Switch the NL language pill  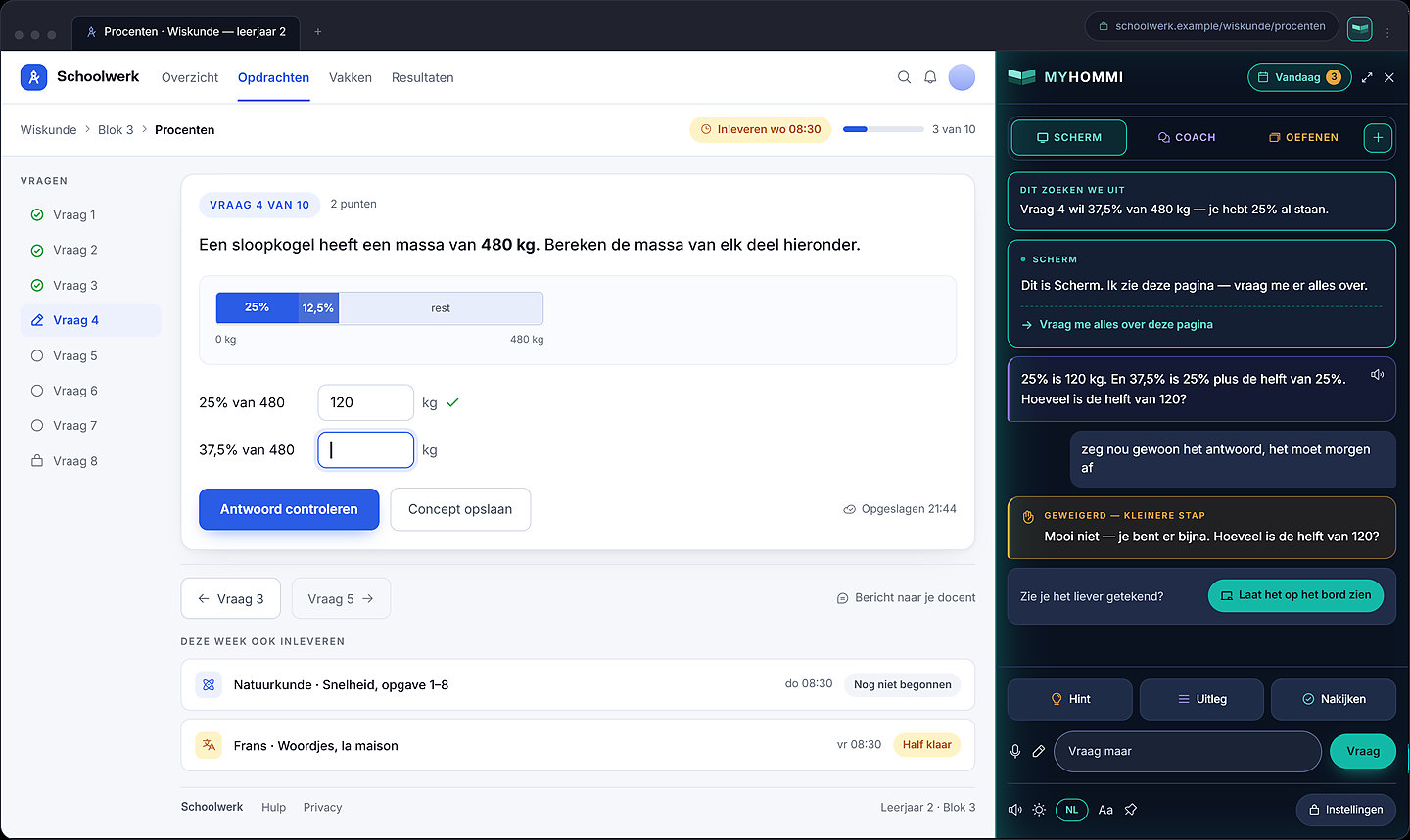1071,810
